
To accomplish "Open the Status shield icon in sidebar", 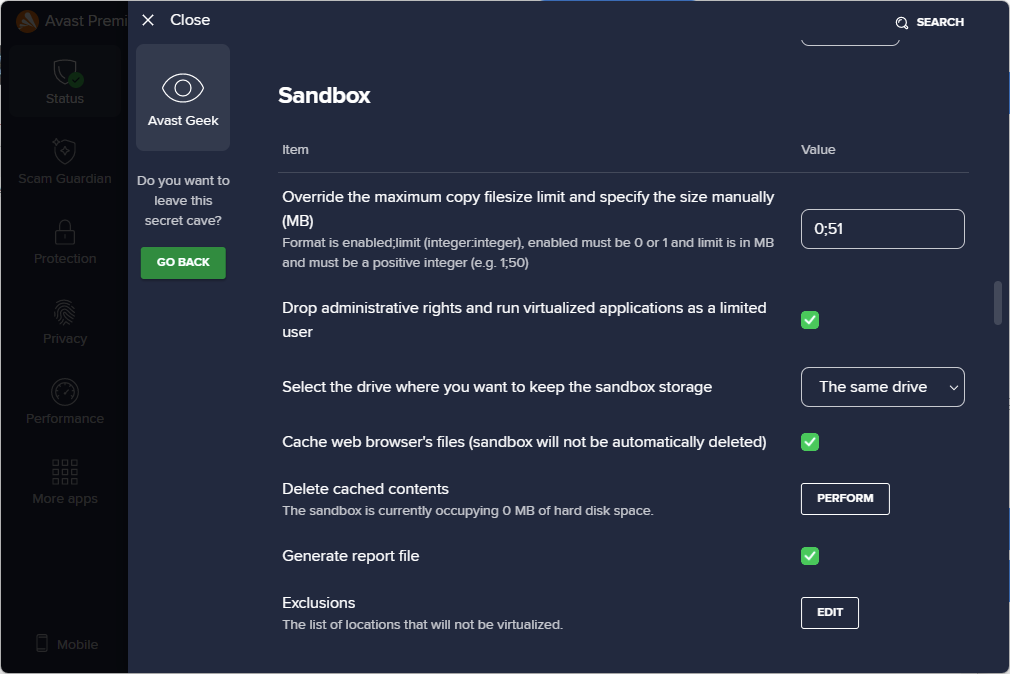I will 65,72.
